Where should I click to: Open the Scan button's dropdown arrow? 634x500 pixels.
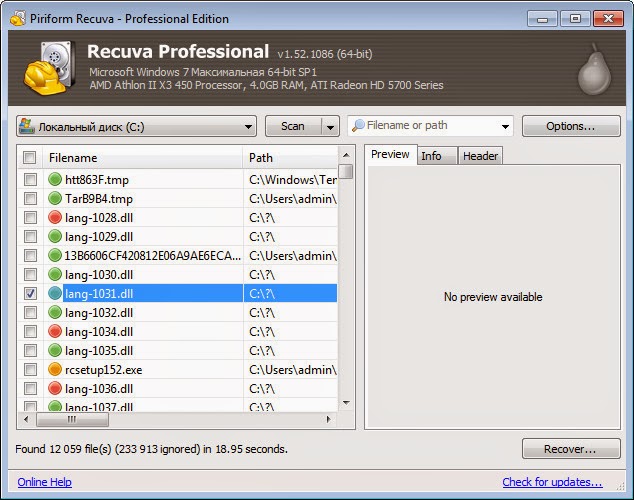pyautogui.click(x=330, y=127)
